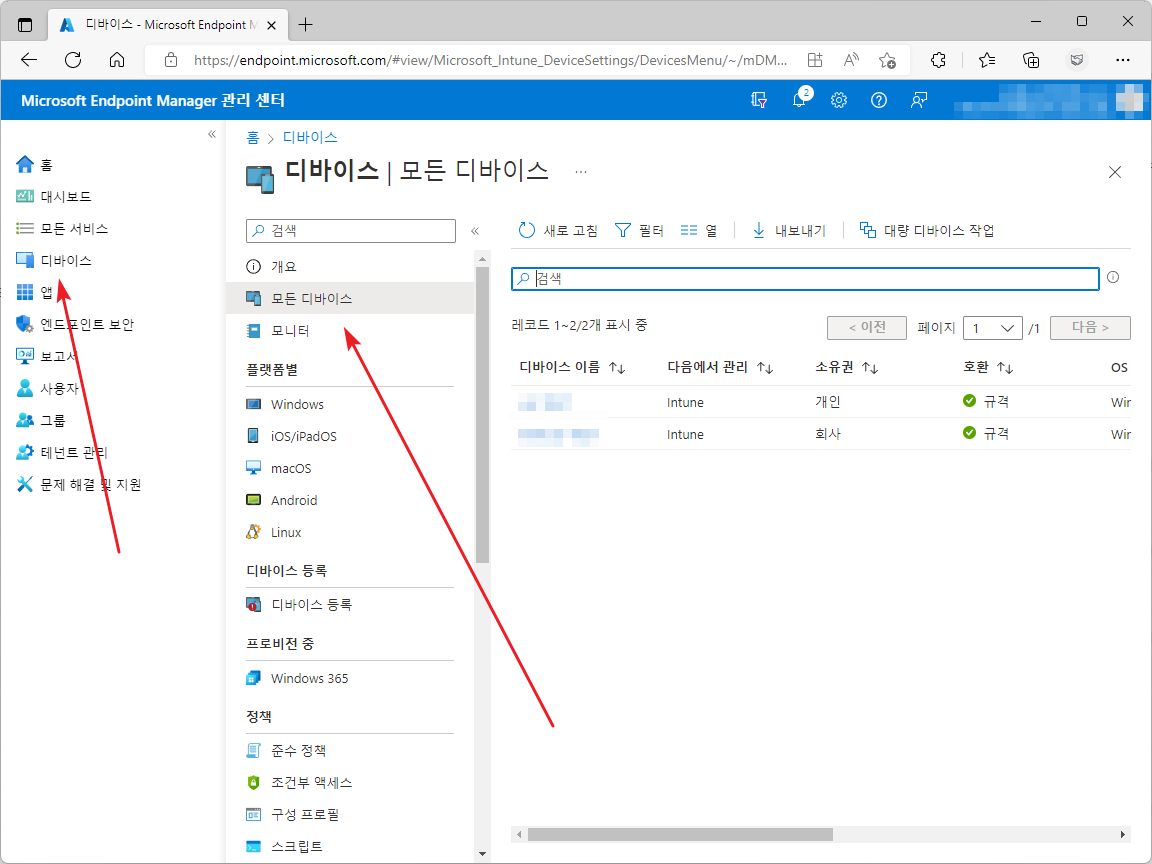Open 모든 서비스 in the left navigation
Viewport: 1152px width, 864px height.
click(x=62, y=228)
